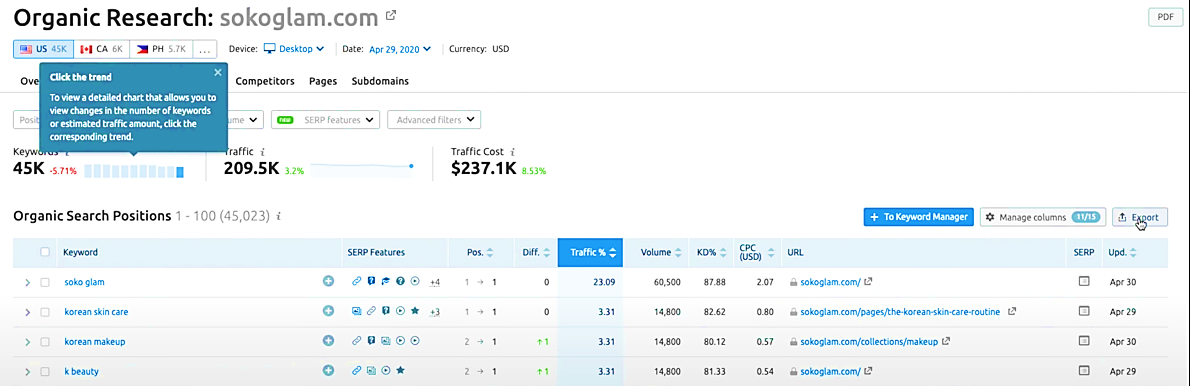View SERP snapshot icon for korean makeup
Viewport: 1190px width, 386px height.
[1084, 341]
